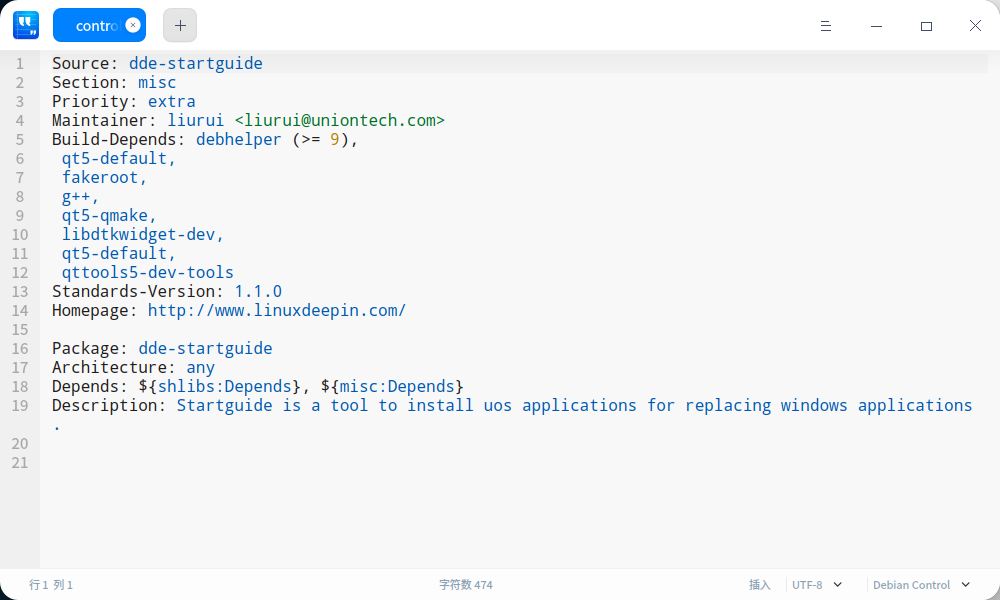Viewport: 1000px width, 600px height.
Task: Open the hamburger main menu
Action: click(x=826, y=26)
